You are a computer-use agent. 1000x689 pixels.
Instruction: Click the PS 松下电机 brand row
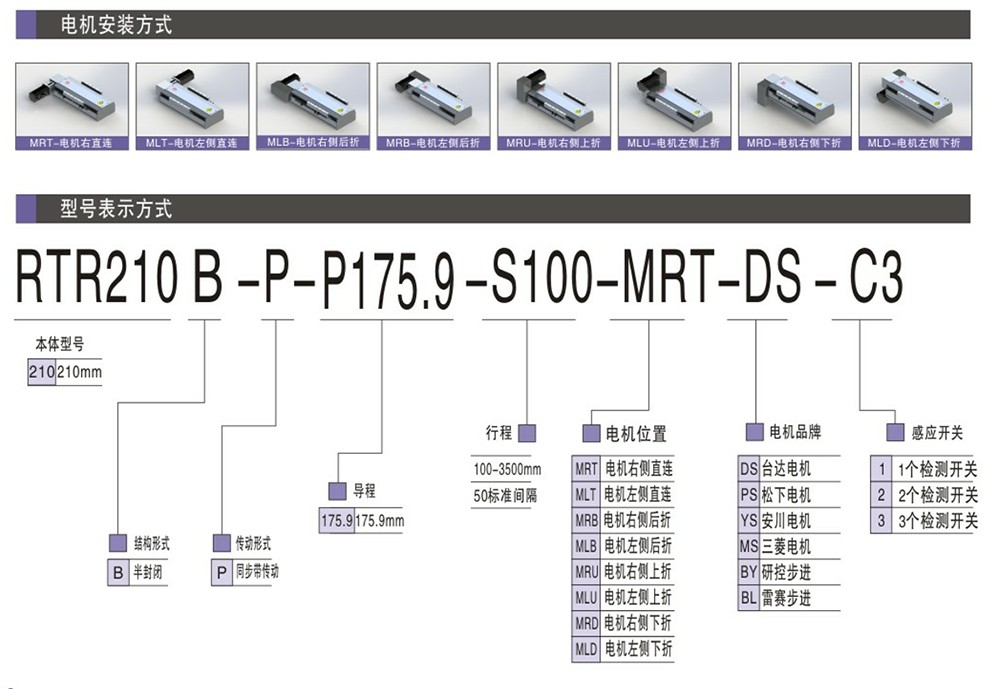(789, 494)
